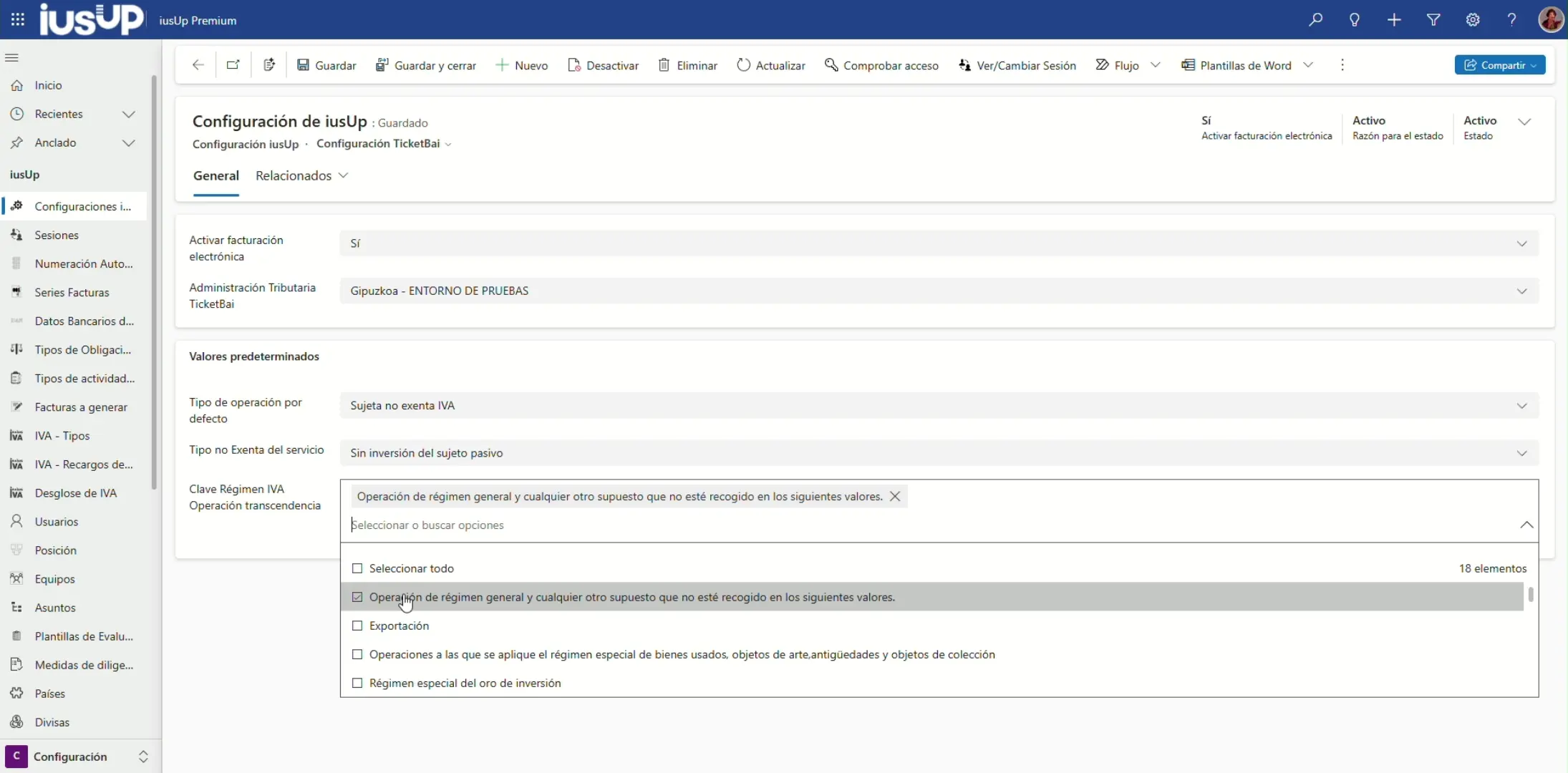This screenshot has width=1568, height=773.
Task: Expand the Relacionados tab dropdown
Action: [302, 175]
